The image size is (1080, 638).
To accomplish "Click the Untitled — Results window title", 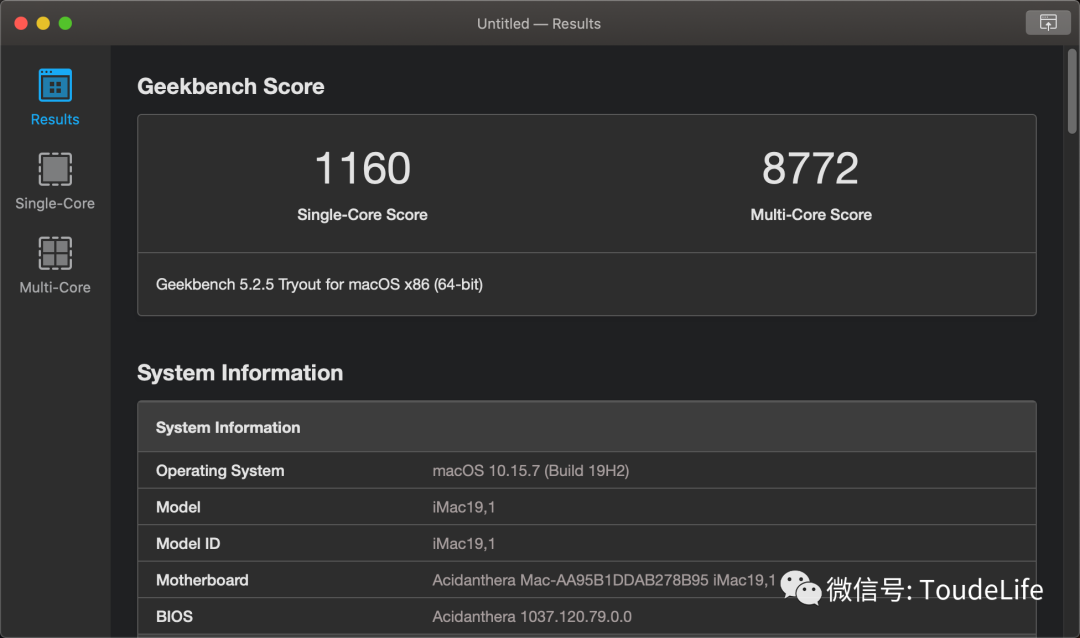I will [x=539, y=23].
